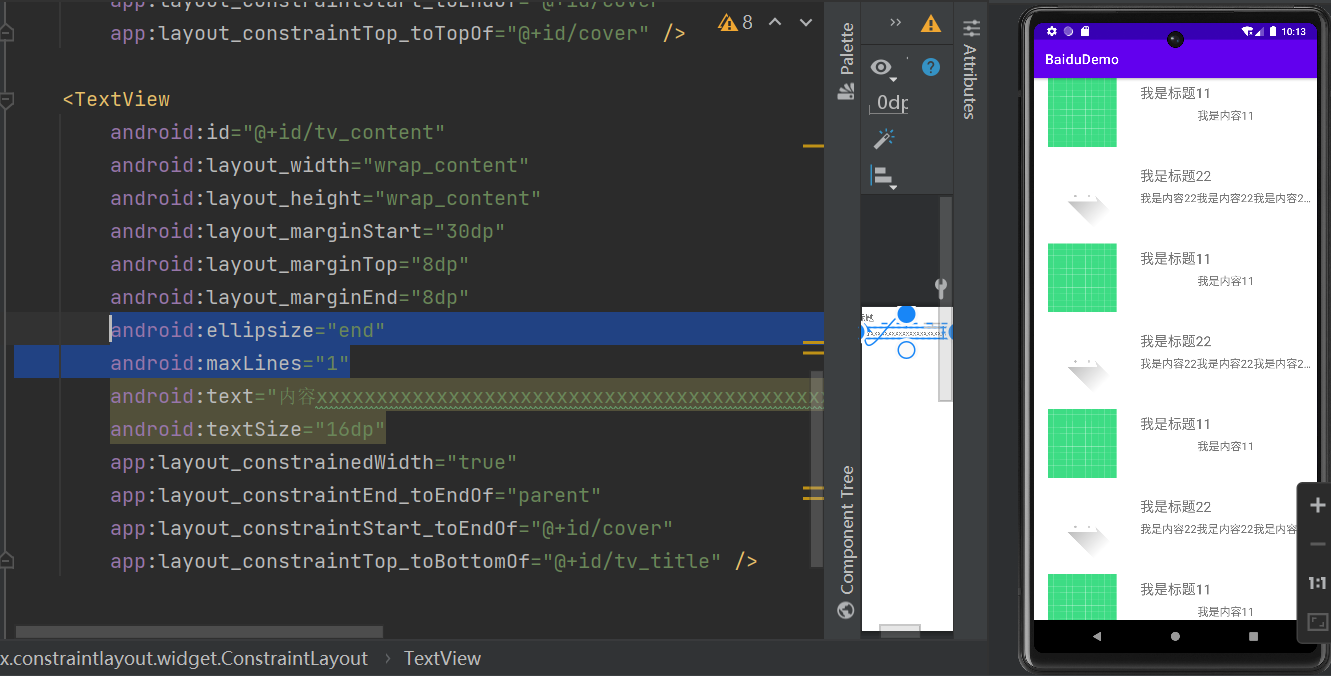
Task: Open the design help question mark
Action: (x=930, y=67)
